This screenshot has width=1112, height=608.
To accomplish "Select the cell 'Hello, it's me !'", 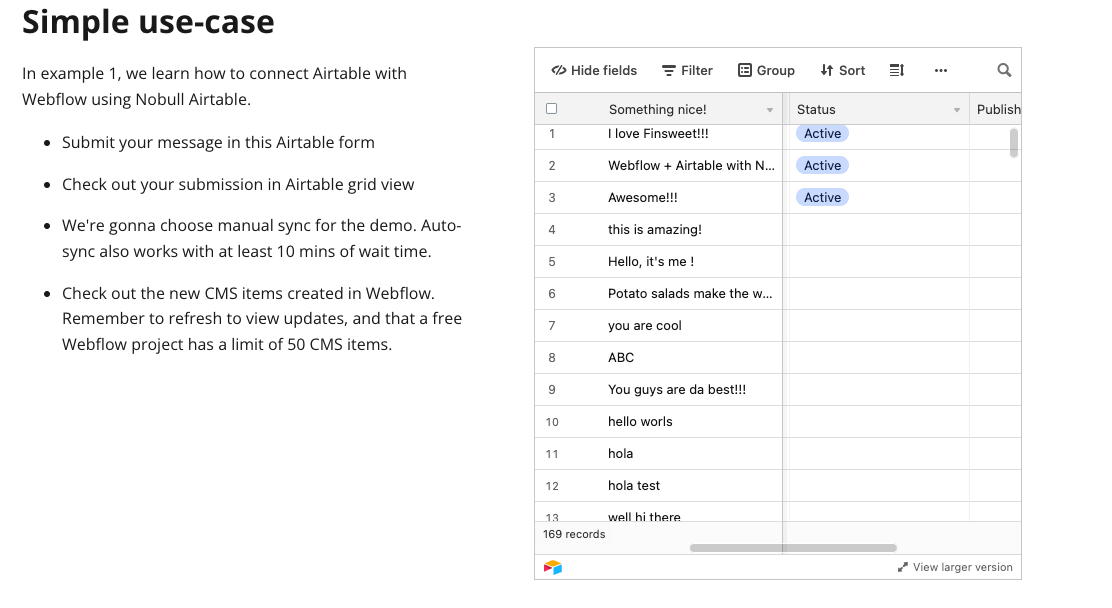I will (690, 261).
